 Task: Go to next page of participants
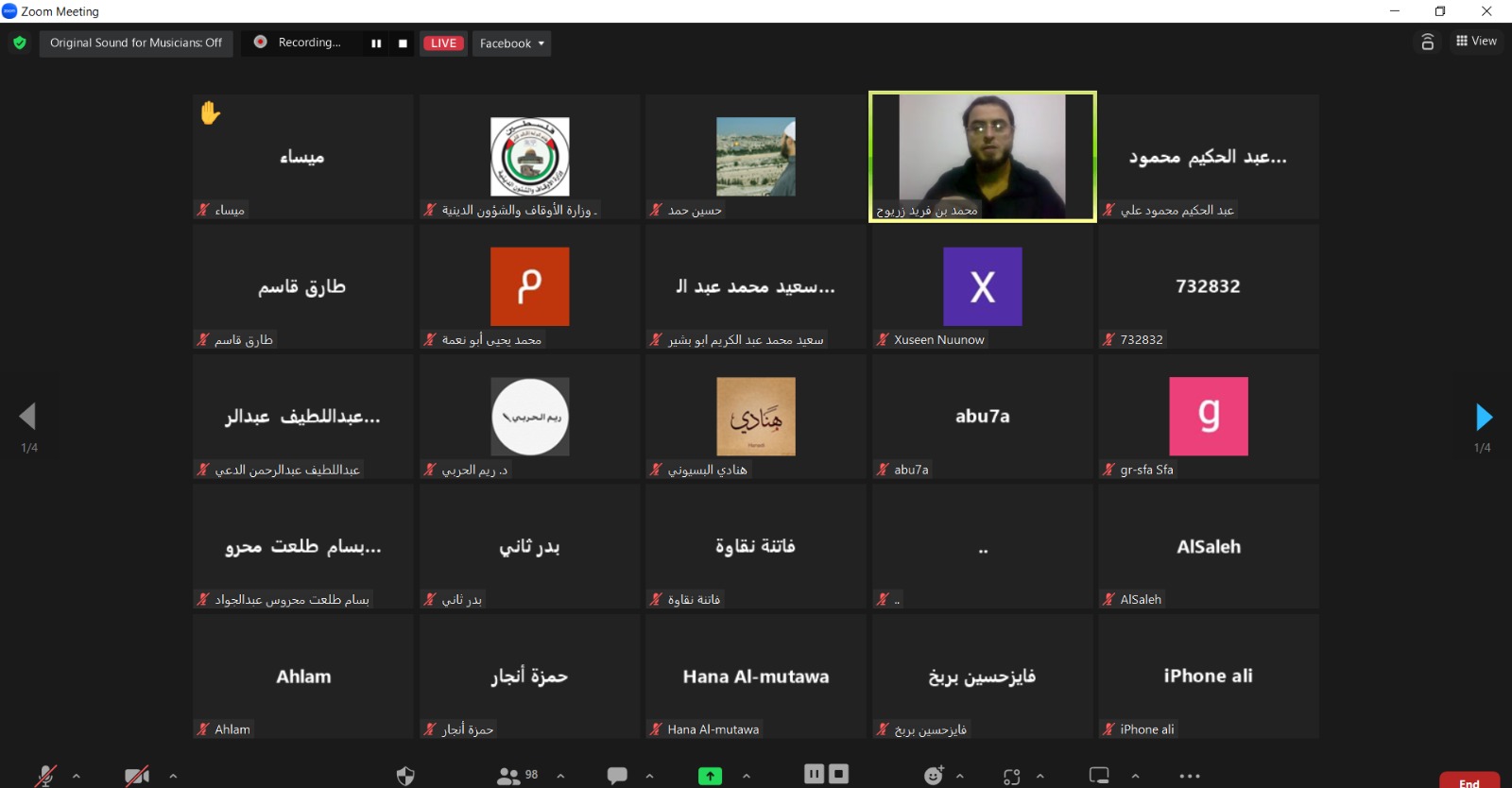[1484, 417]
